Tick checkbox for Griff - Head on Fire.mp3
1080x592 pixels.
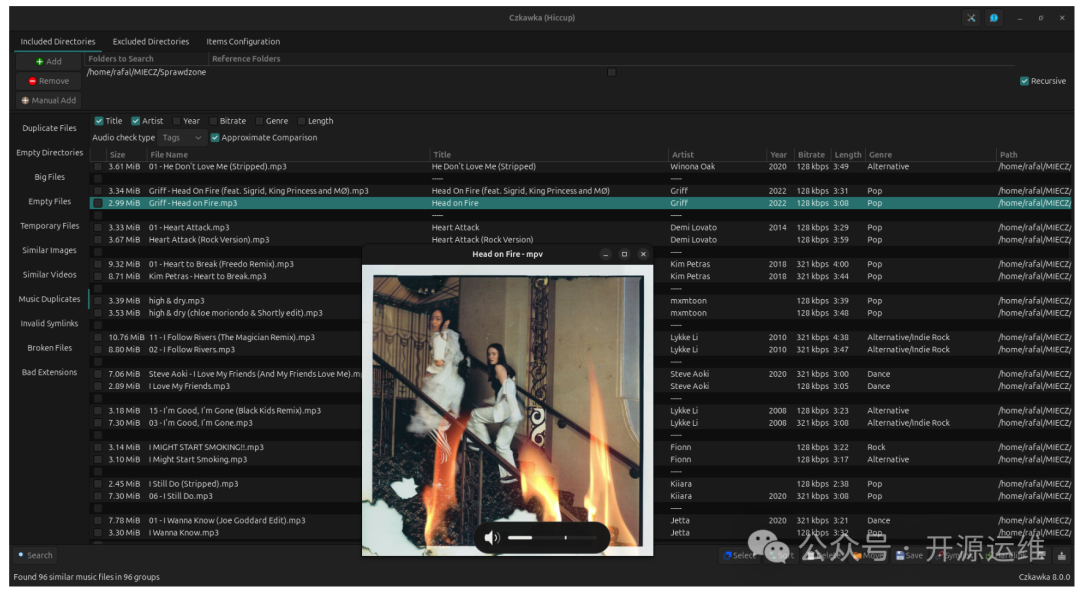coord(98,203)
